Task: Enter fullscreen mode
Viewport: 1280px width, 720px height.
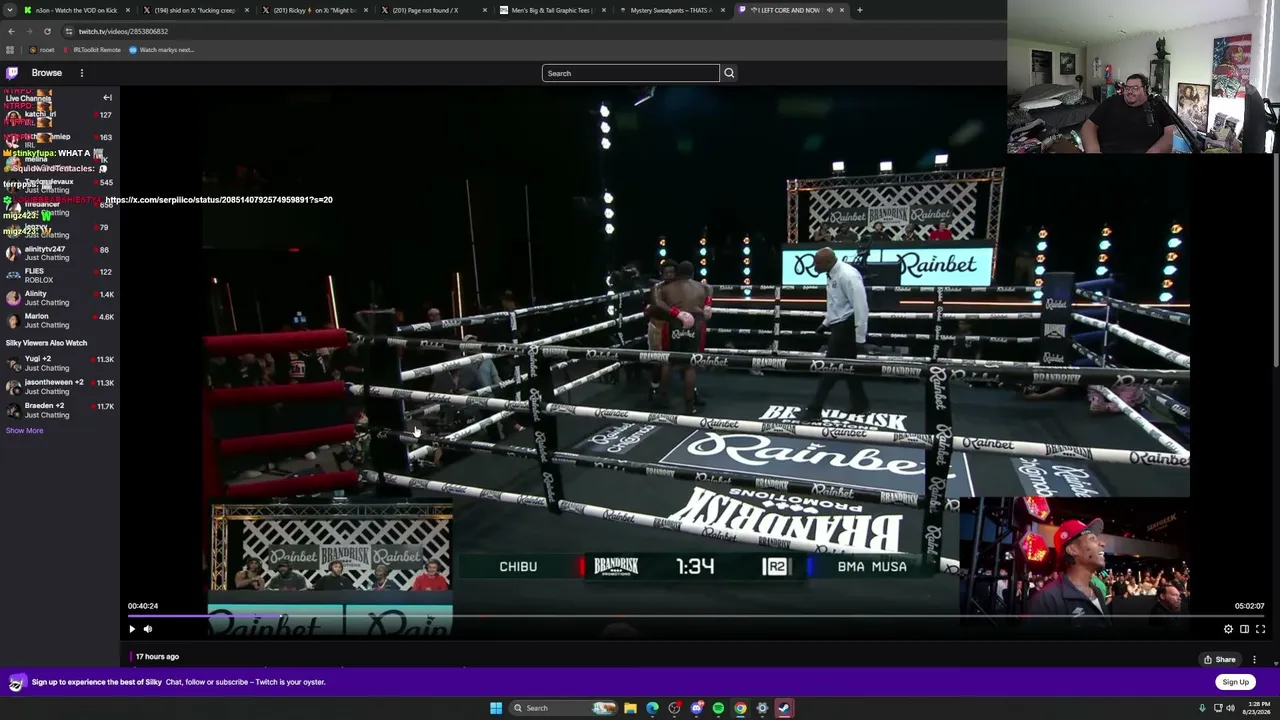Action: (x=1260, y=629)
